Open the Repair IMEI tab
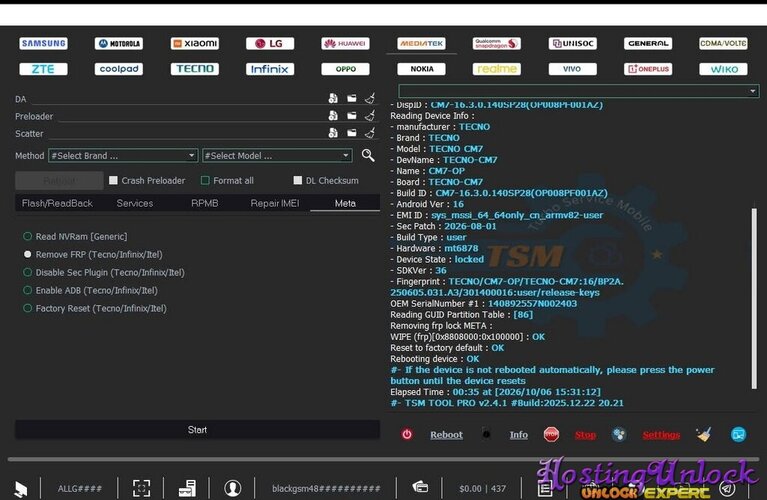Viewport: 767px width, 500px height. point(274,203)
